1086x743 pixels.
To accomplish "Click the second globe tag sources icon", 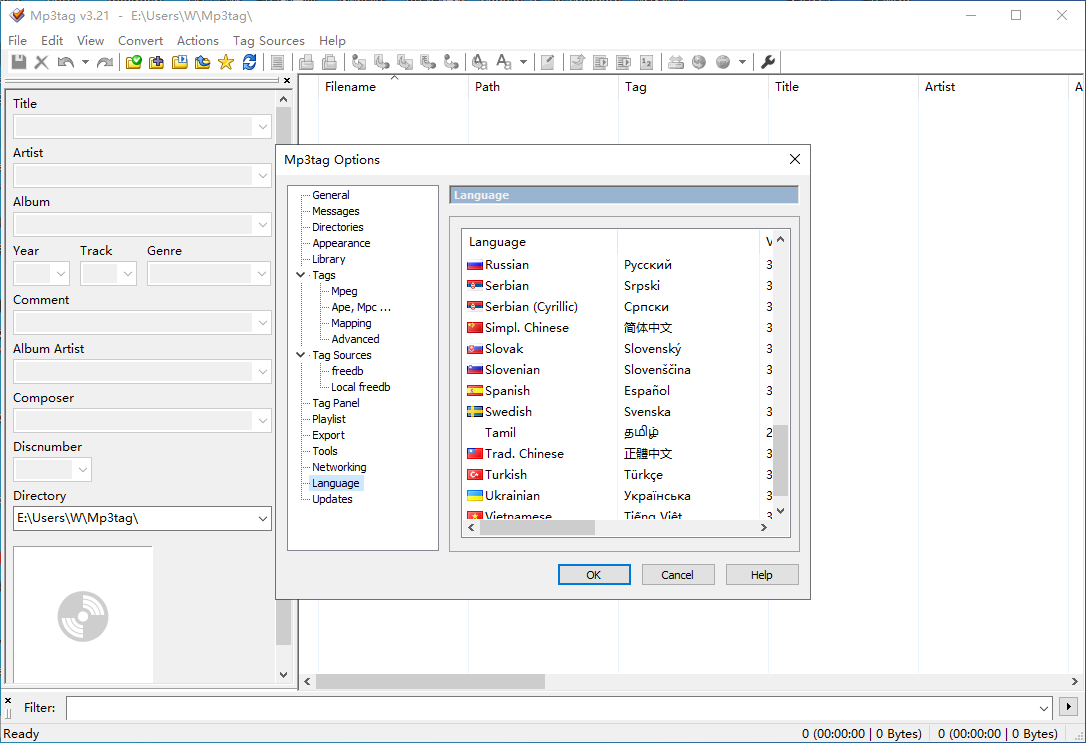I will pos(722,62).
